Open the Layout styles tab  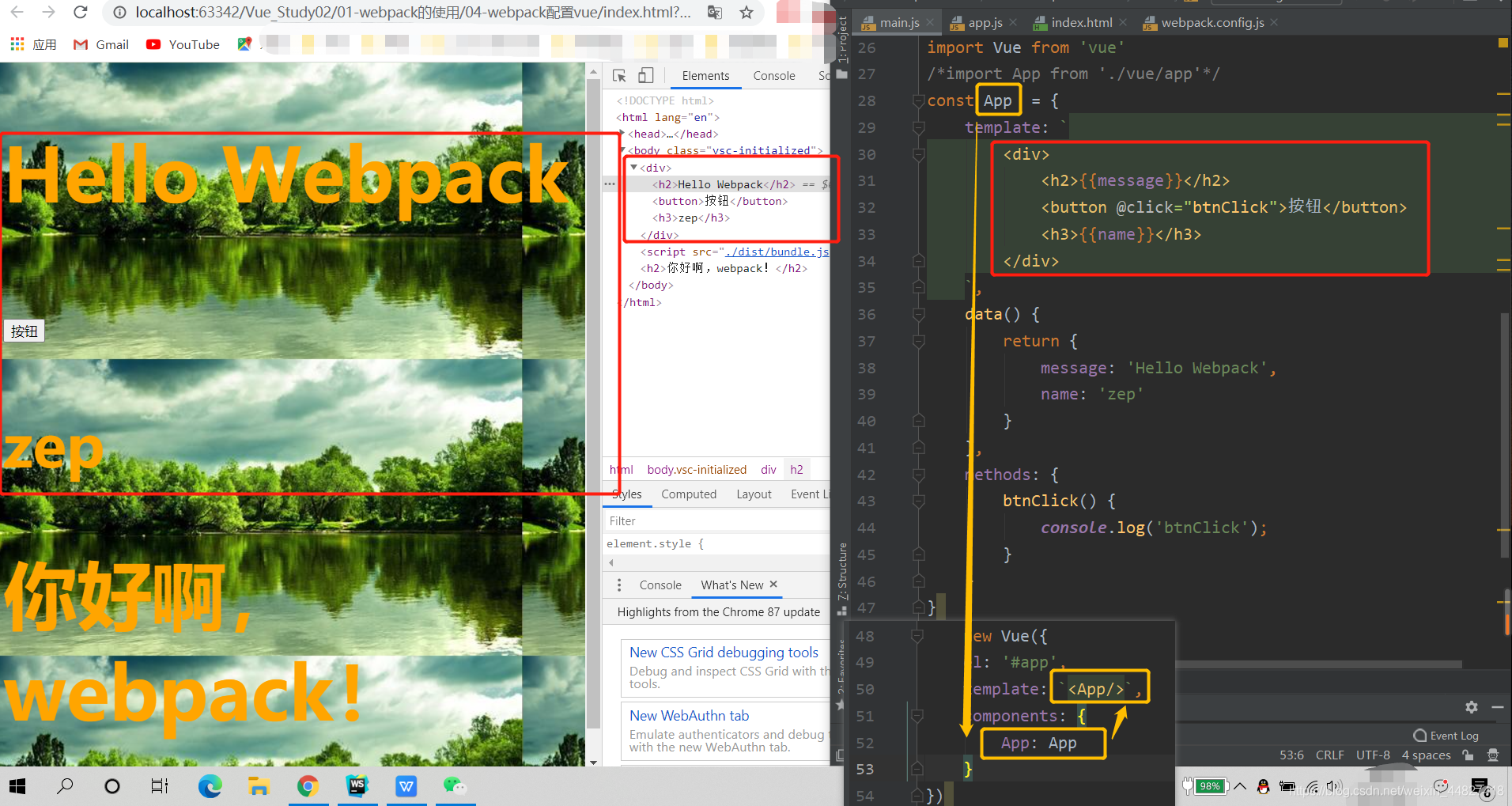click(754, 494)
